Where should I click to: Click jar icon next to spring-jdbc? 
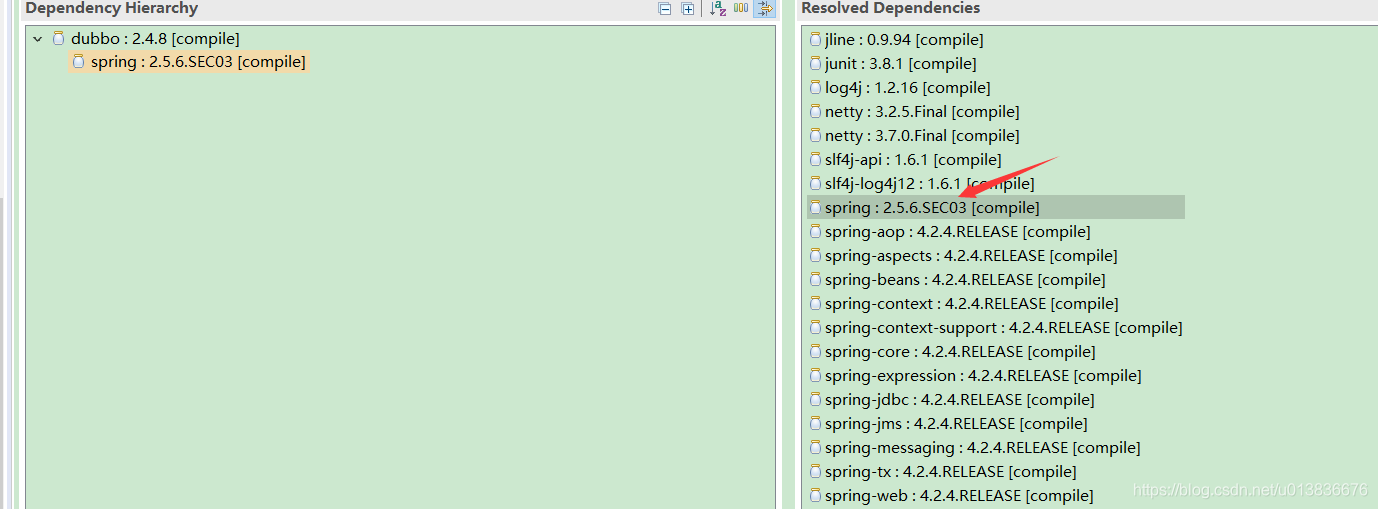pyautogui.click(x=815, y=400)
